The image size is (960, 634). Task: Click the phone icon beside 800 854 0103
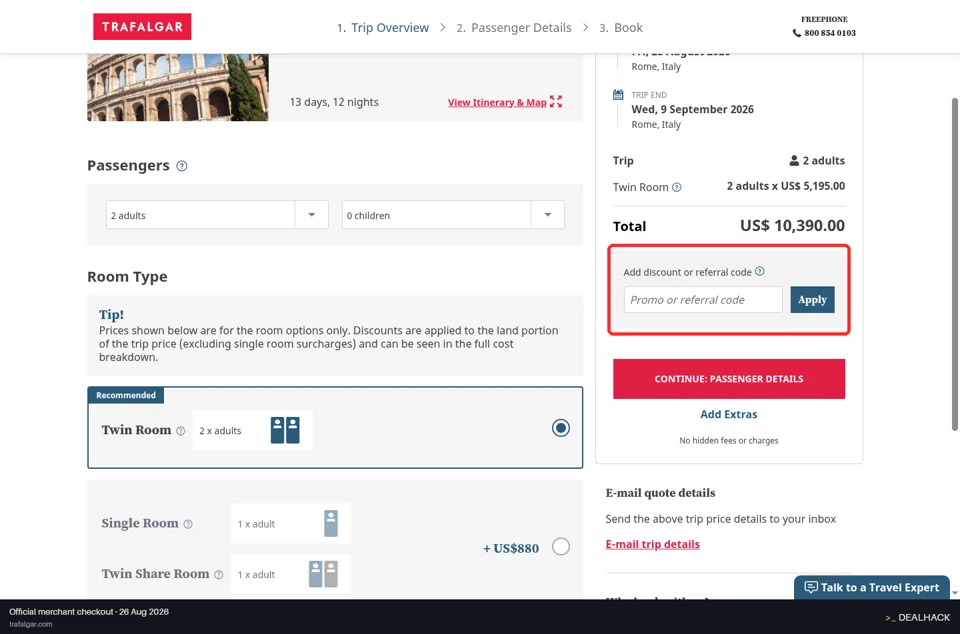point(797,33)
